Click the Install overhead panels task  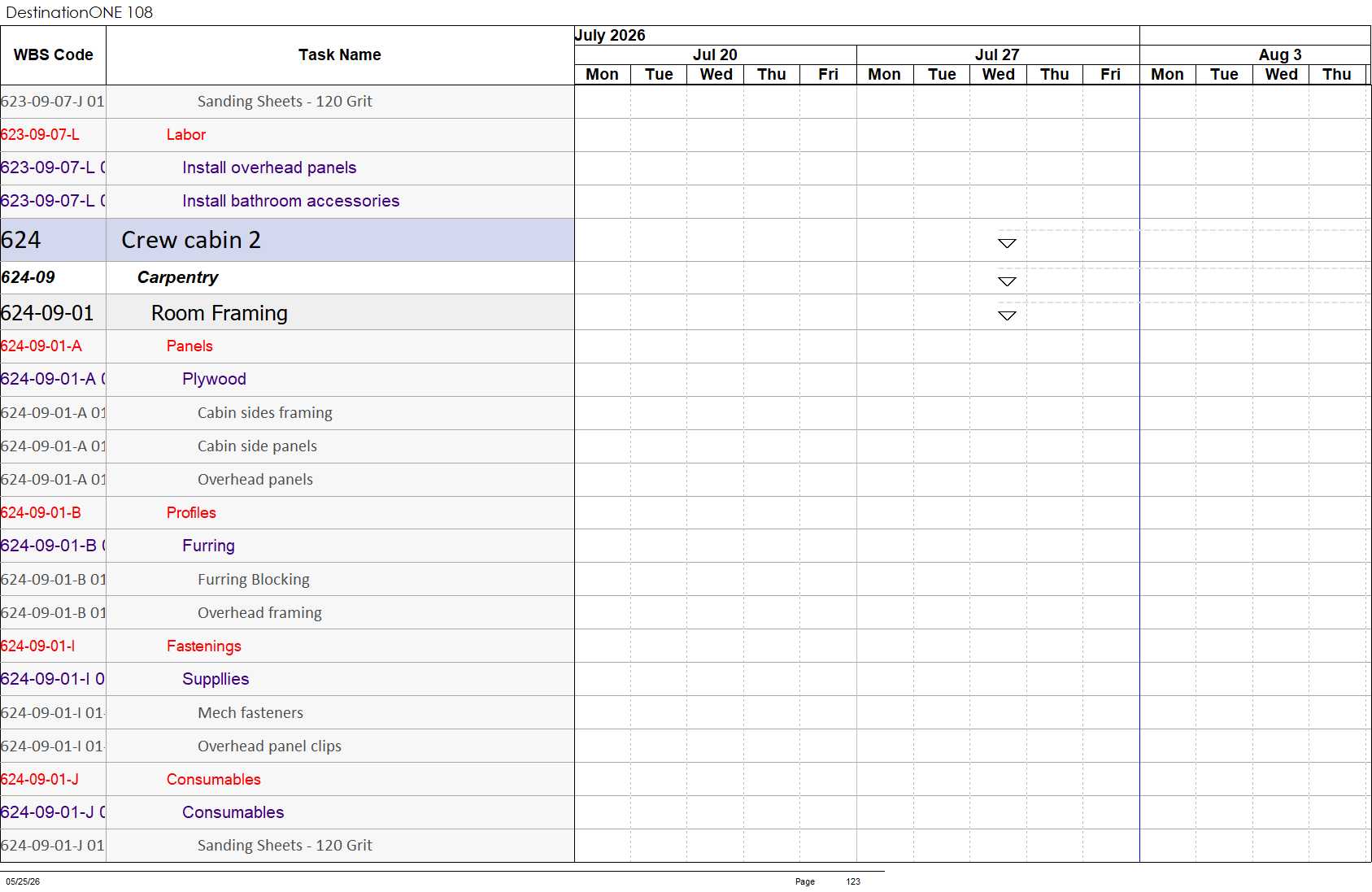tap(269, 168)
